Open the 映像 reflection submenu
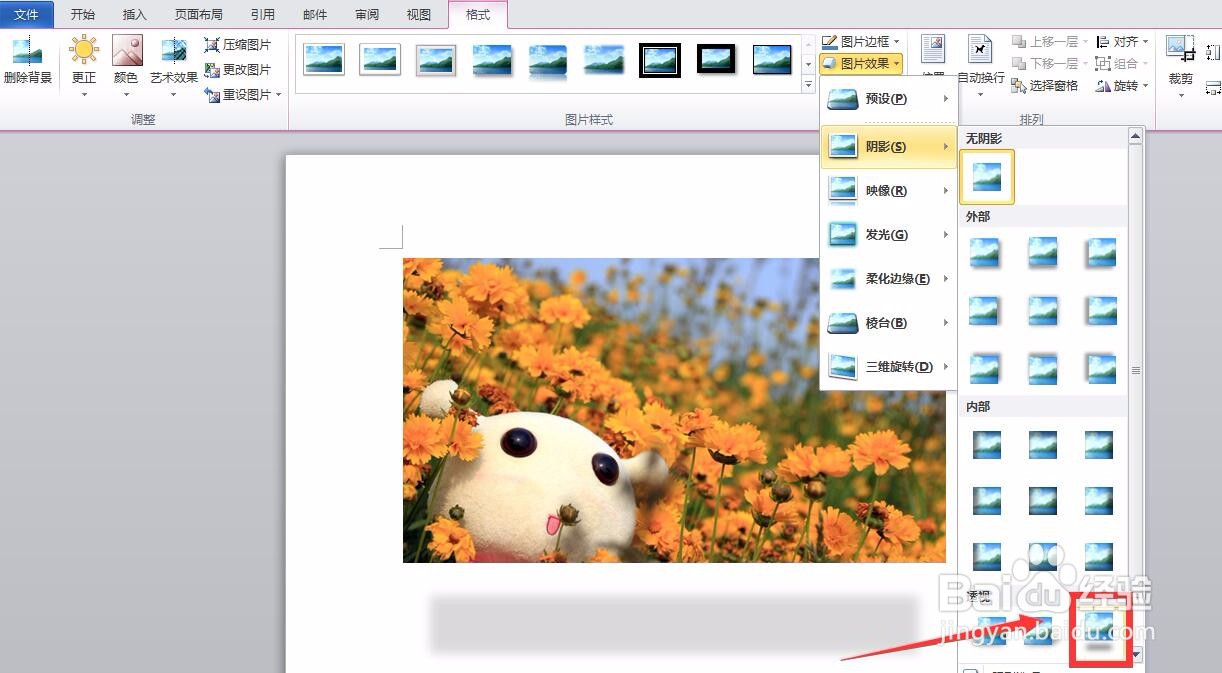Viewport: 1222px width, 673px height. tap(888, 191)
